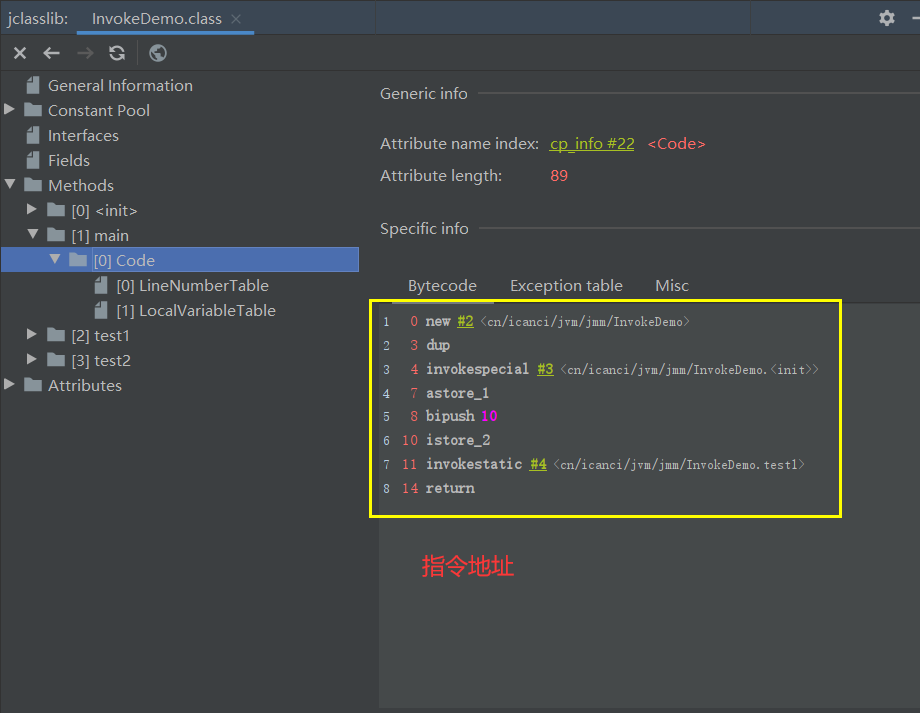Click the <Code> attribute name text
The image size is (920, 713).
[x=677, y=144]
